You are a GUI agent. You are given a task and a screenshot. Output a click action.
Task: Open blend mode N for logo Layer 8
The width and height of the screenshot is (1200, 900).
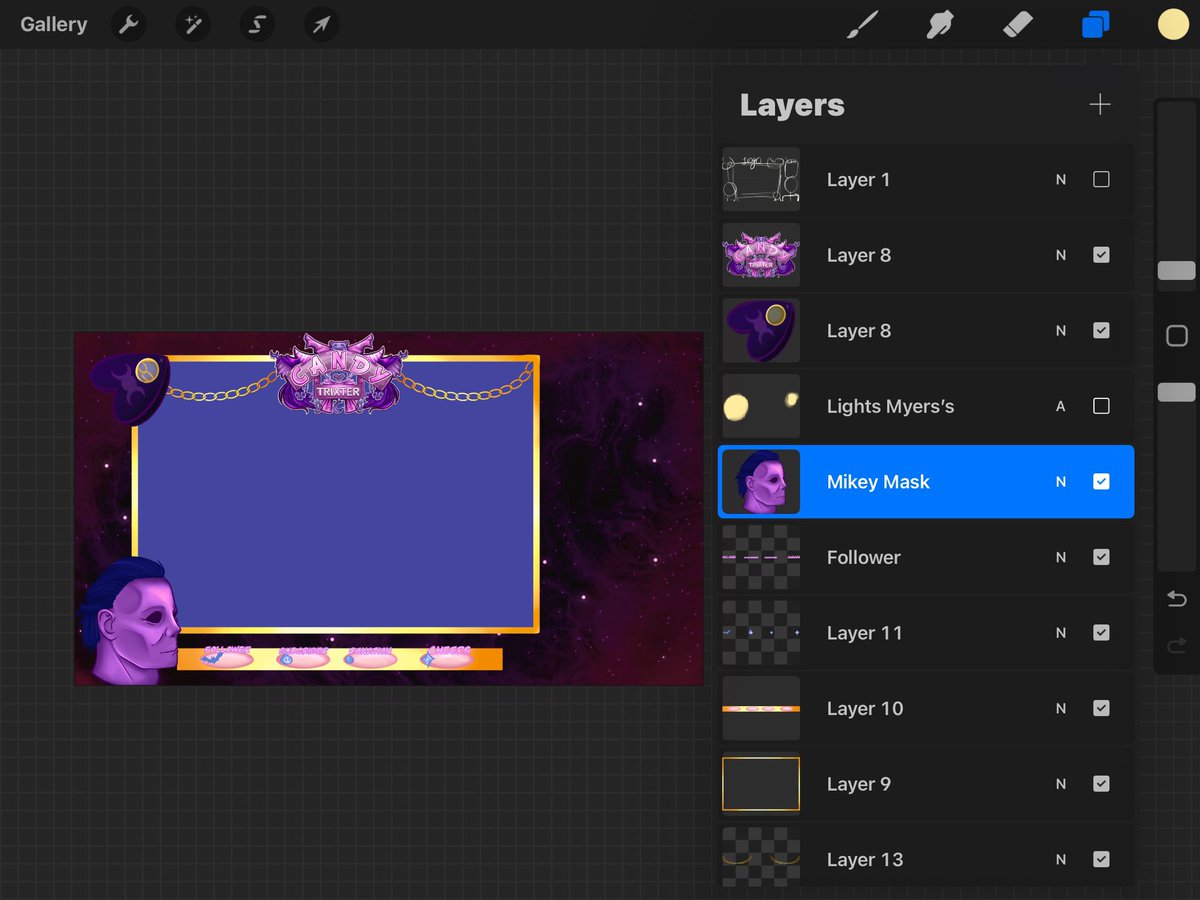pyautogui.click(x=1061, y=255)
